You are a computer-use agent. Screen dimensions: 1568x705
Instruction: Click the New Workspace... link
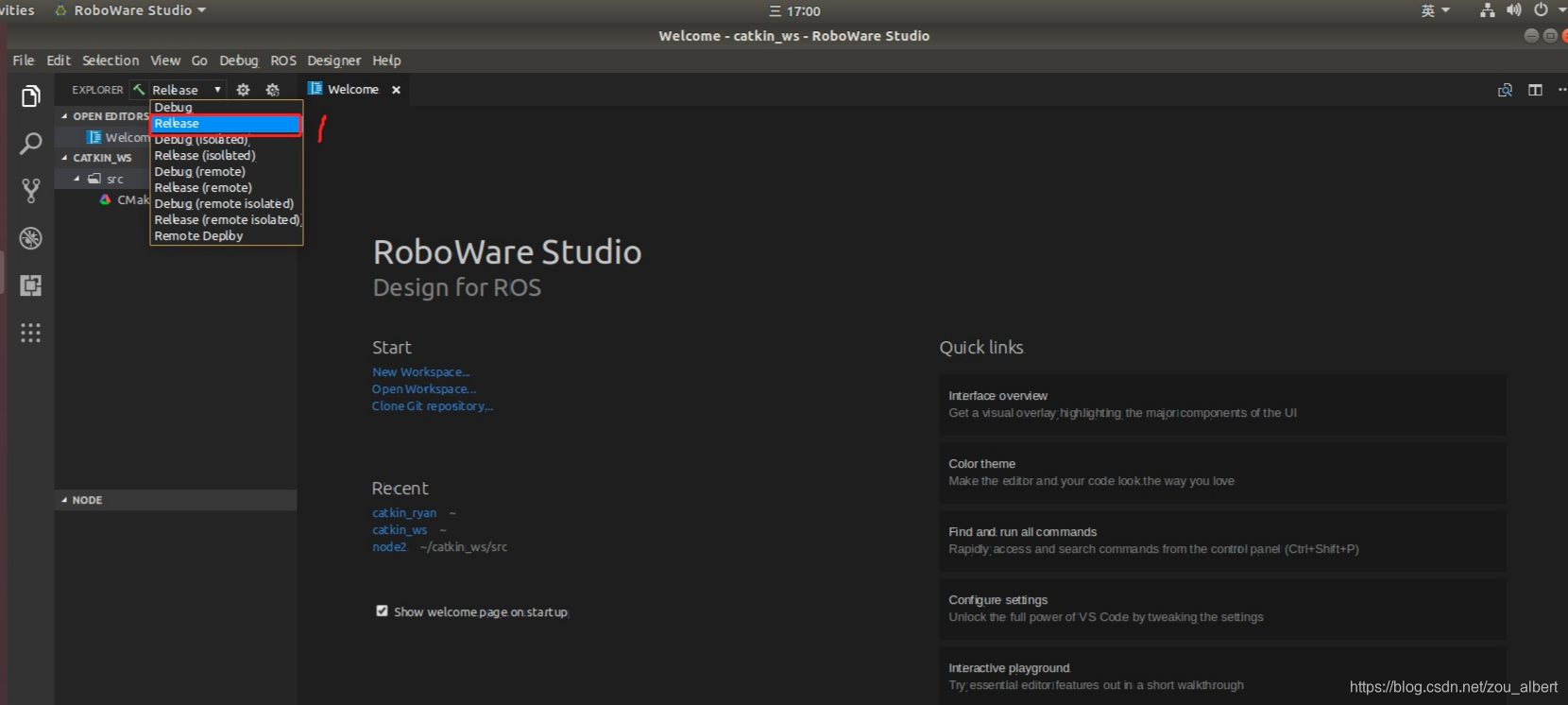coord(420,372)
